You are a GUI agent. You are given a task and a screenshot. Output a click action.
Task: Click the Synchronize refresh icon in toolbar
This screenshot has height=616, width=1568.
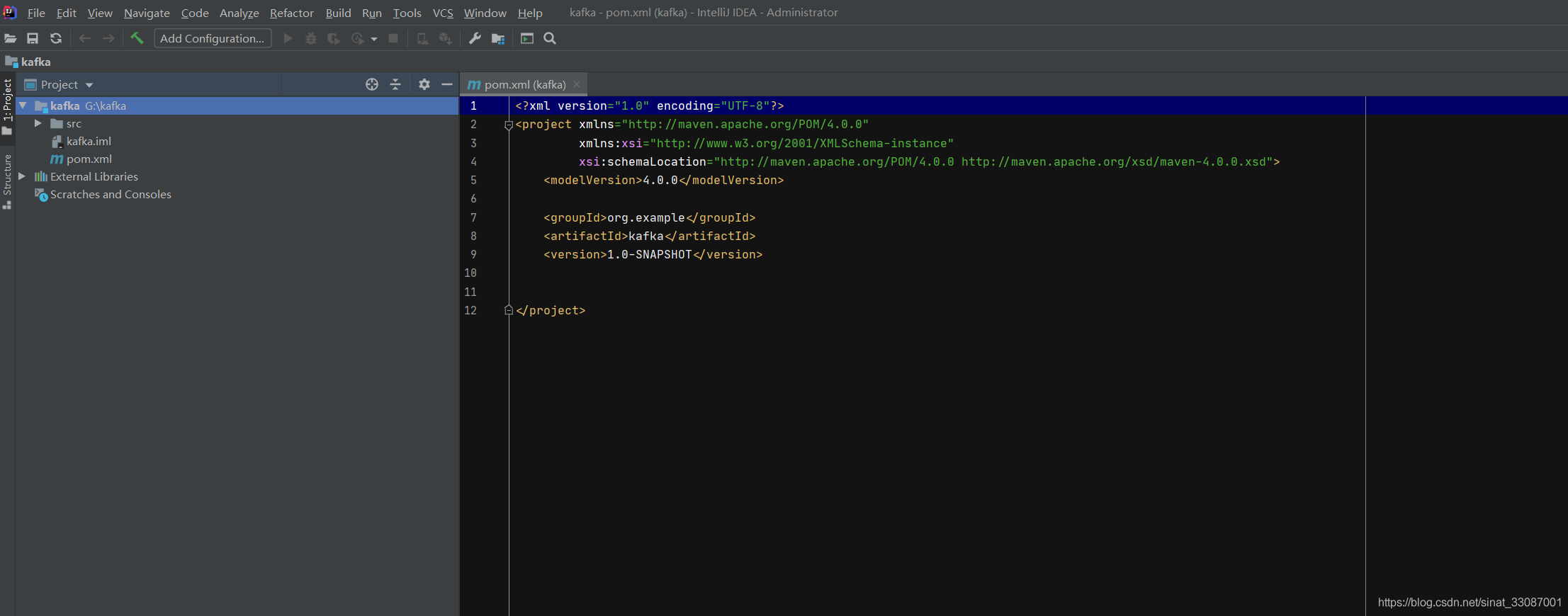coord(56,38)
